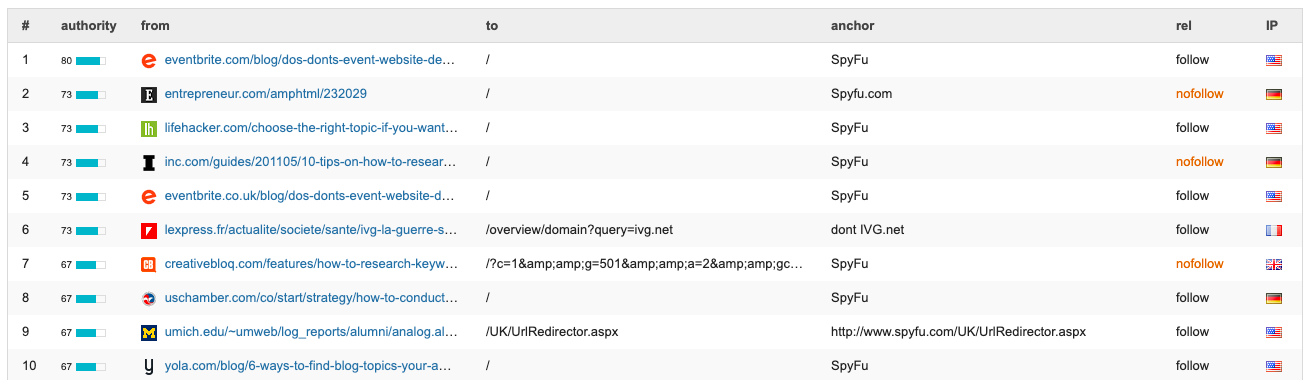Click the eventbrite.com favicon icon
Image resolution: width=1310 pixels, height=380 pixels.
pyautogui.click(x=149, y=60)
